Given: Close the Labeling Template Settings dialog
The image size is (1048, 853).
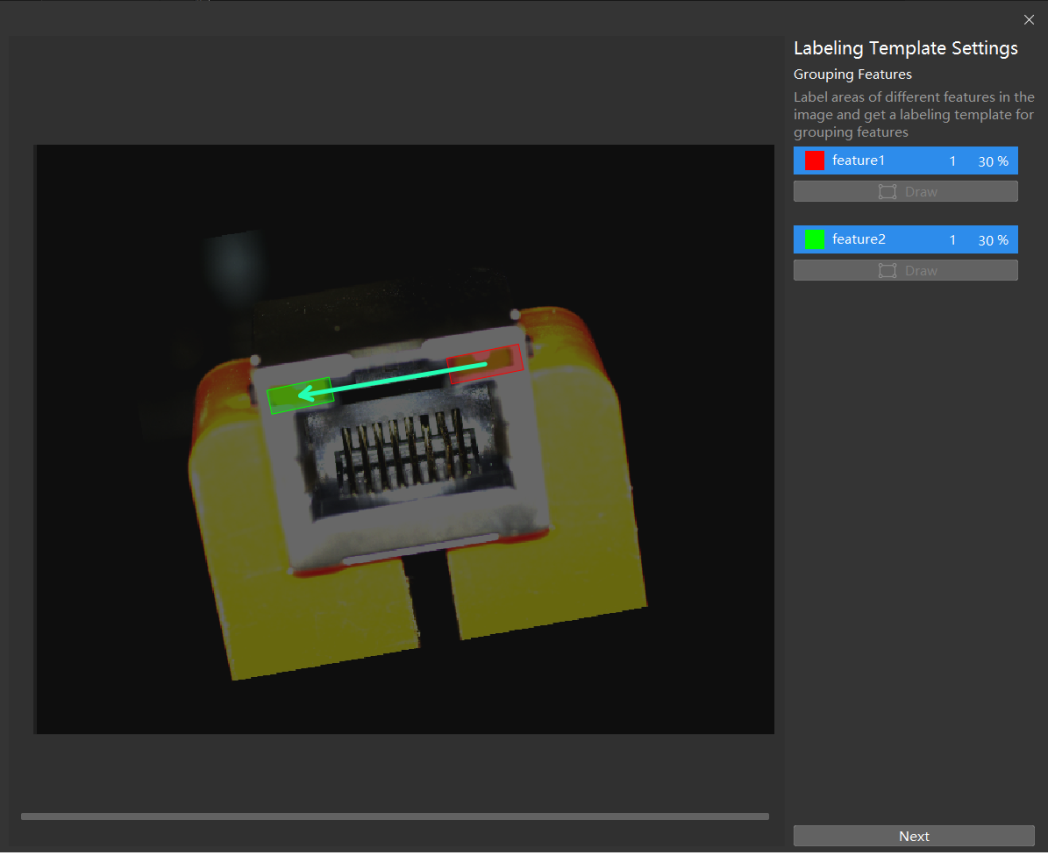Looking at the screenshot, I should [x=1029, y=20].
